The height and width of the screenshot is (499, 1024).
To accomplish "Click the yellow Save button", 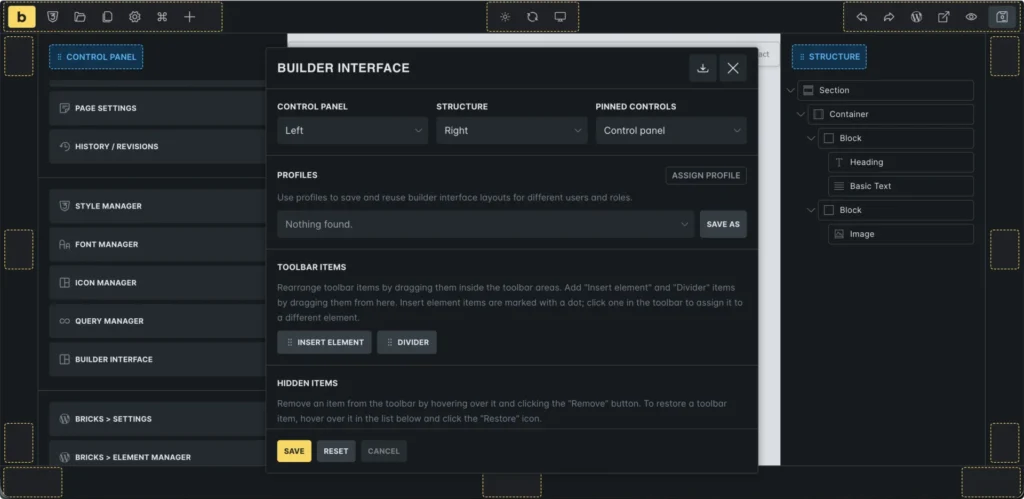I will coord(294,451).
